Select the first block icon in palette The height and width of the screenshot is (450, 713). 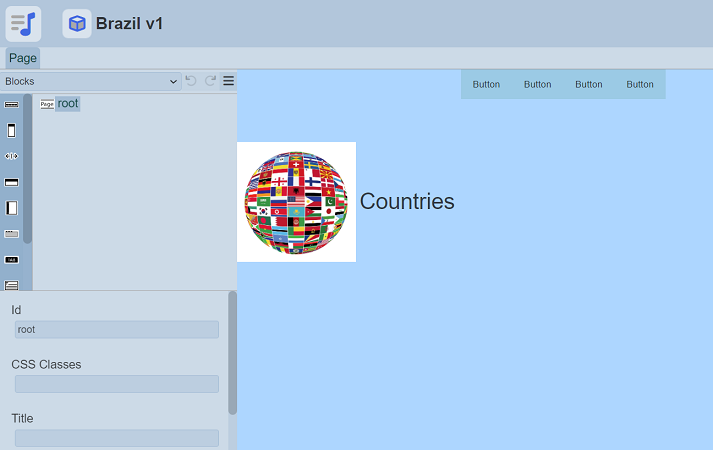point(12,104)
